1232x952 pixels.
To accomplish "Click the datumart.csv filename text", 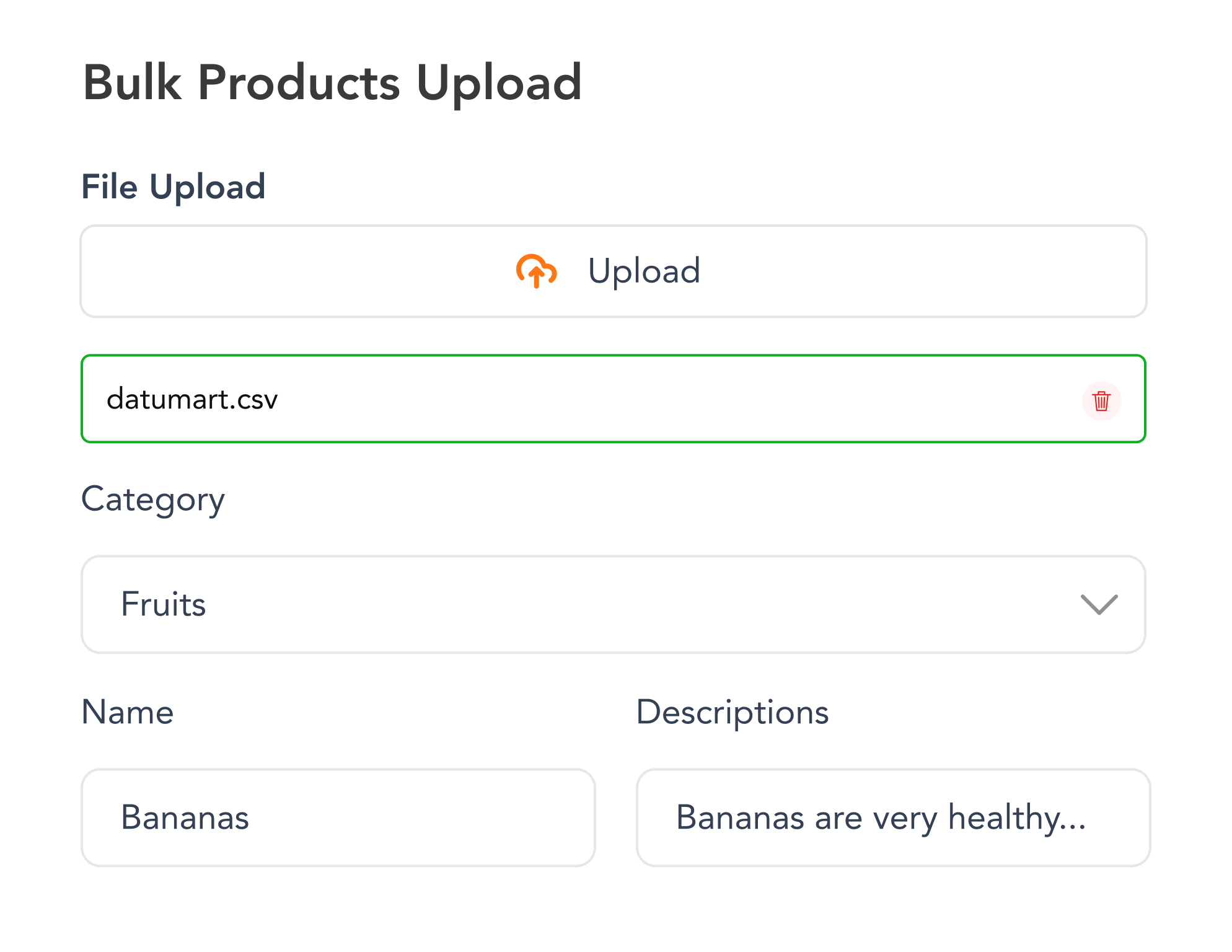I will 192,399.
